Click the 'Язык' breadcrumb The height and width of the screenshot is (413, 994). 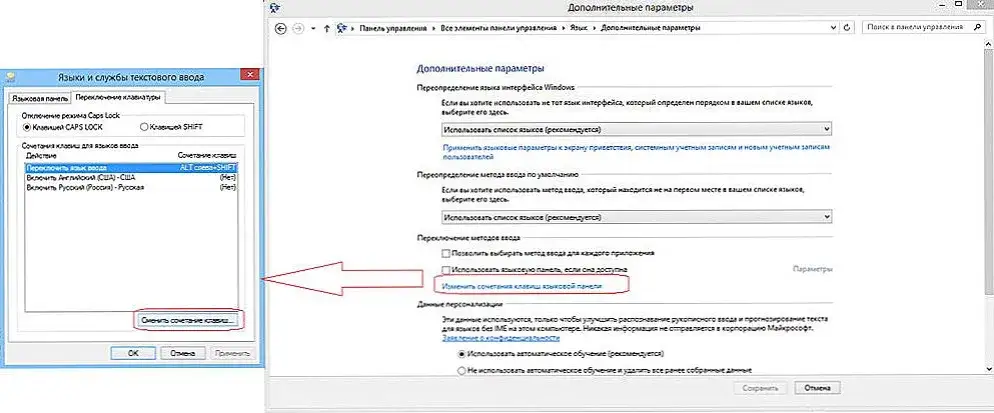[x=578, y=29]
